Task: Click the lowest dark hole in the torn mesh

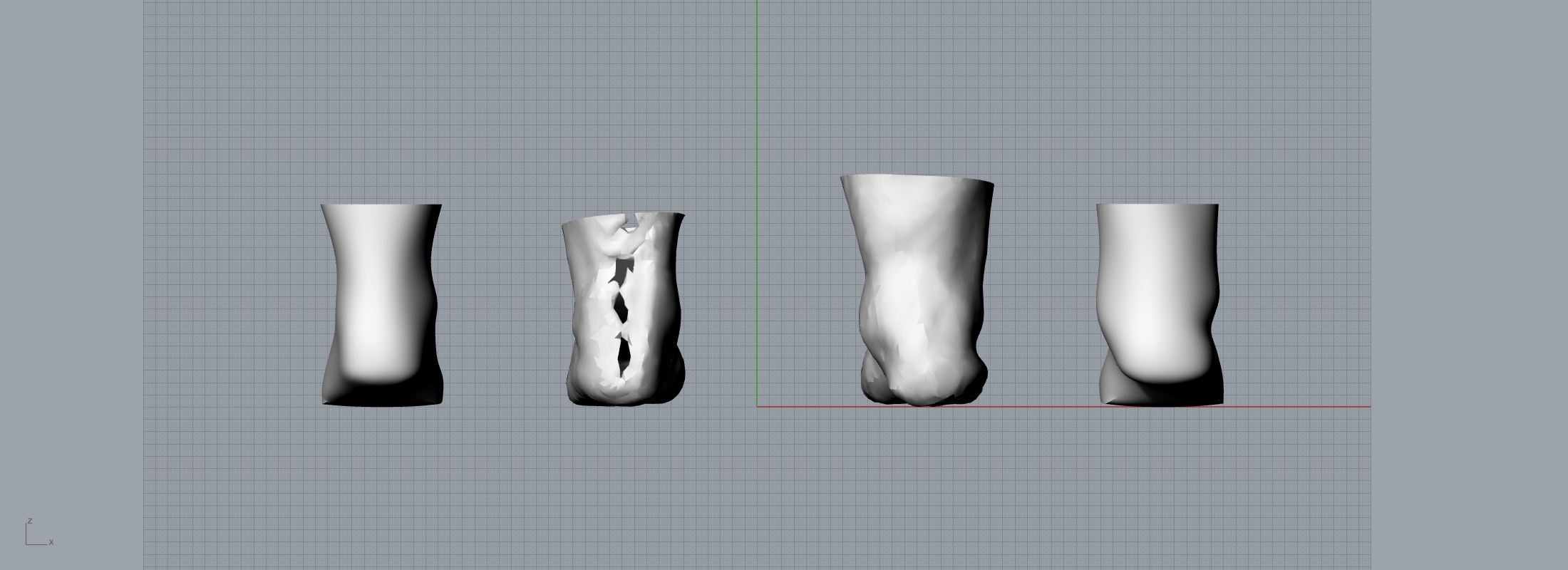Action: click(x=624, y=356)
